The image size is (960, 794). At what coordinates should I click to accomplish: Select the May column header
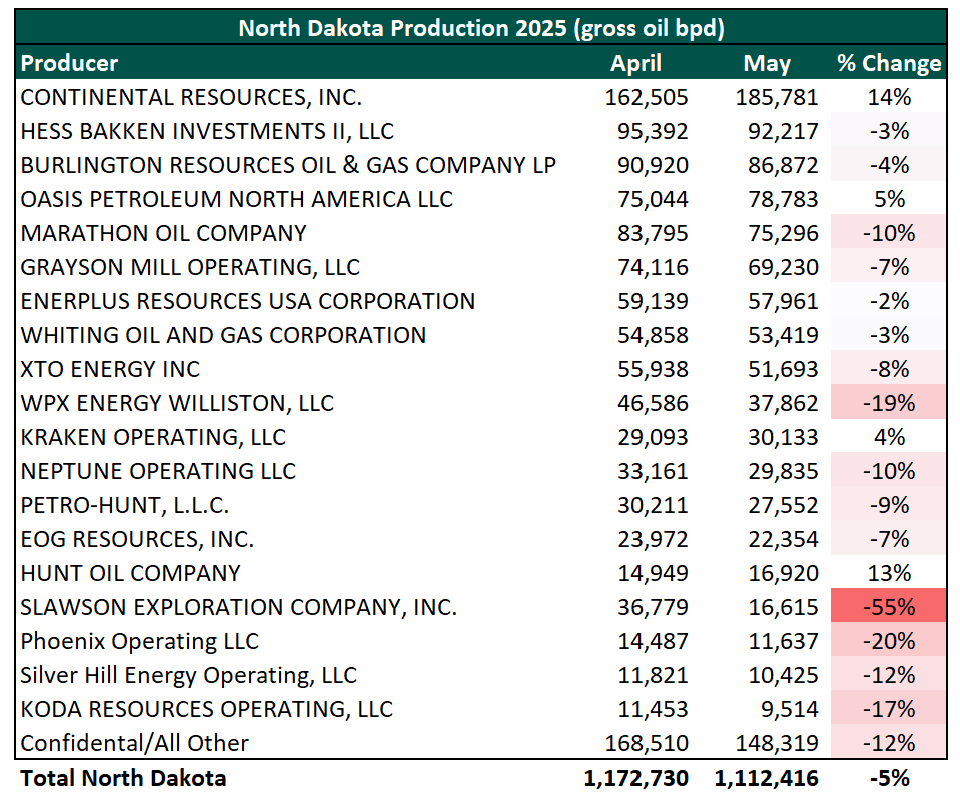point(767,63)
